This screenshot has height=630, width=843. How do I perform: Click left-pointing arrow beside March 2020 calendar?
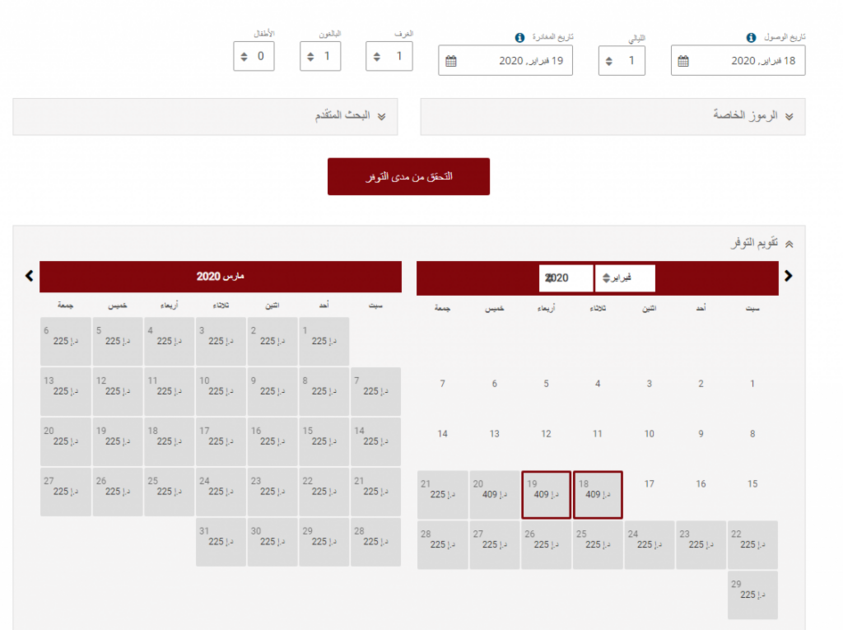click(x=29, y=275)
